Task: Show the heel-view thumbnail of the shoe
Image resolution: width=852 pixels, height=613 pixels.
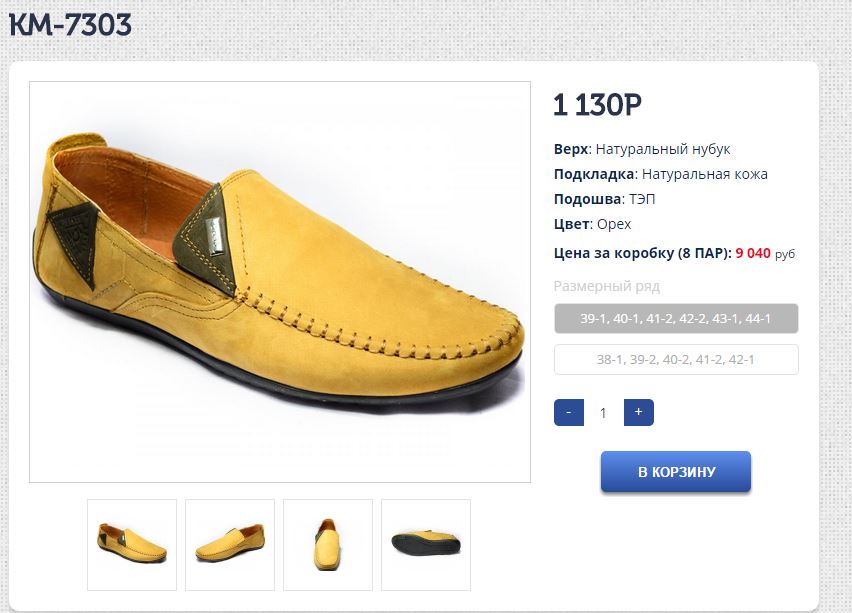Action: tap(328, 544)
